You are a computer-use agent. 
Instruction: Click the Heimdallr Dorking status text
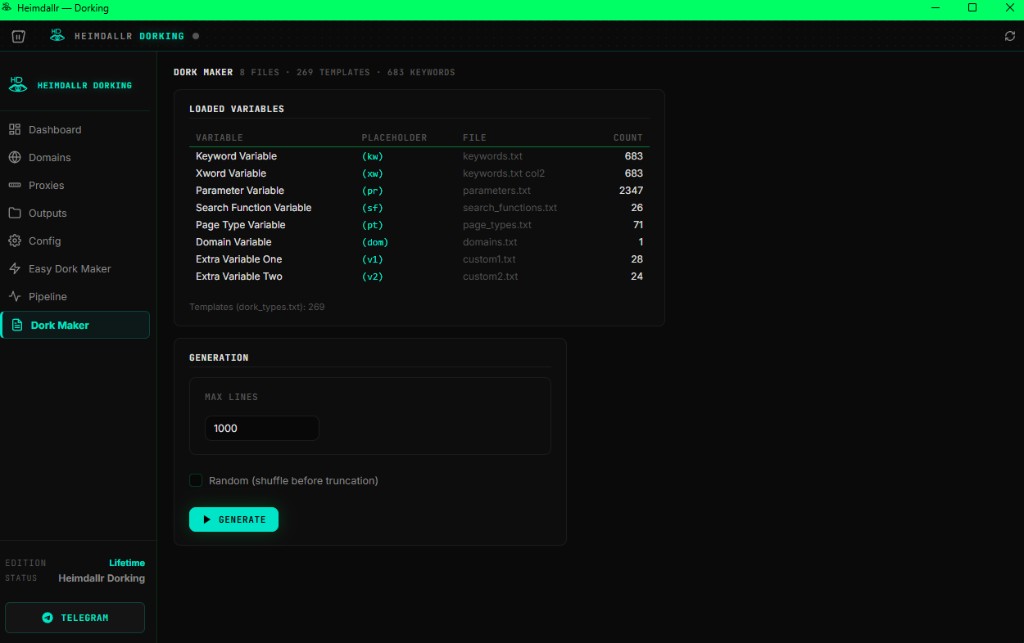pyautogui.click(x=101, y=578)
